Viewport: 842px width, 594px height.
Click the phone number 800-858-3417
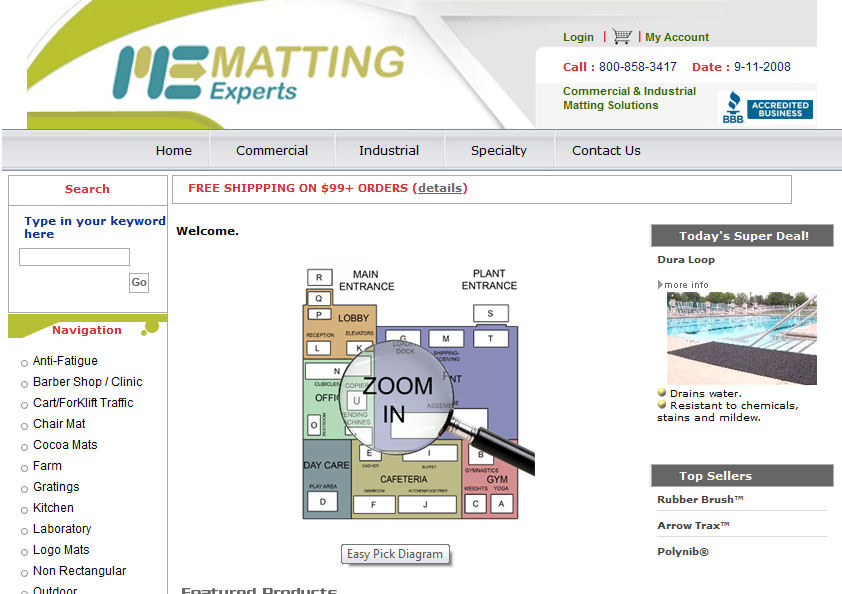[x=637, y=67]
